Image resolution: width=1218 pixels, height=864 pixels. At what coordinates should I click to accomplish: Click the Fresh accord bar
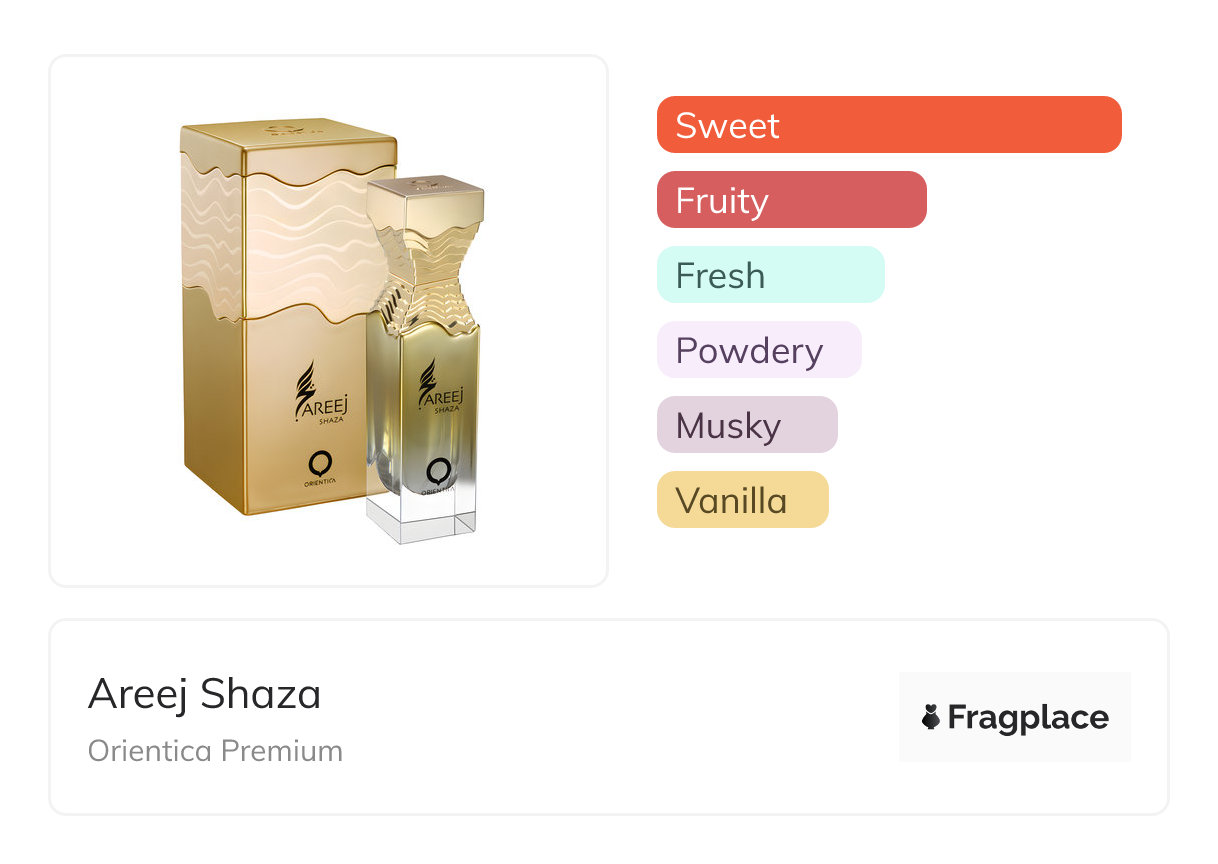(770, 275)
